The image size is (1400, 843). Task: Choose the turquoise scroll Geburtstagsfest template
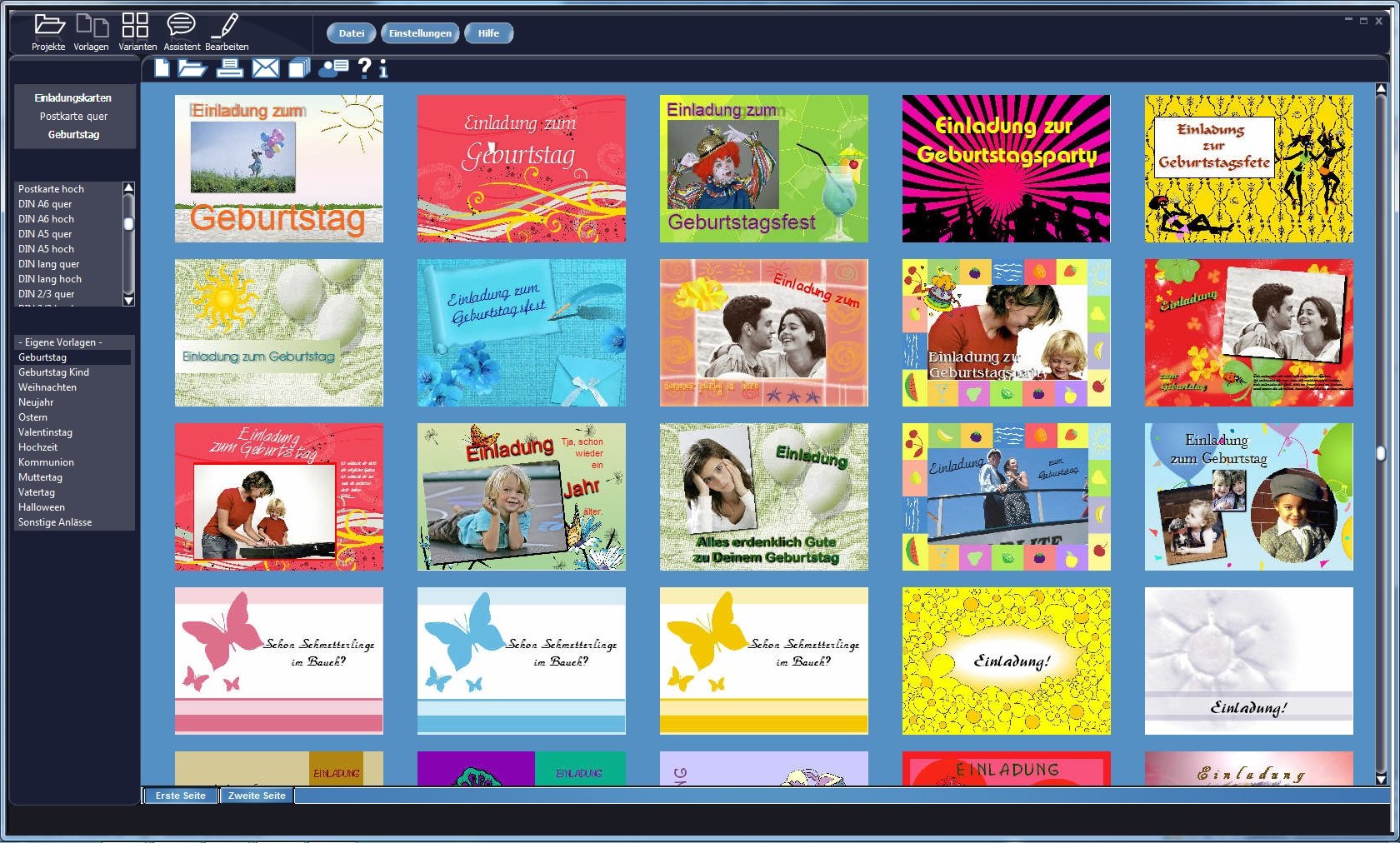point(522,333)
